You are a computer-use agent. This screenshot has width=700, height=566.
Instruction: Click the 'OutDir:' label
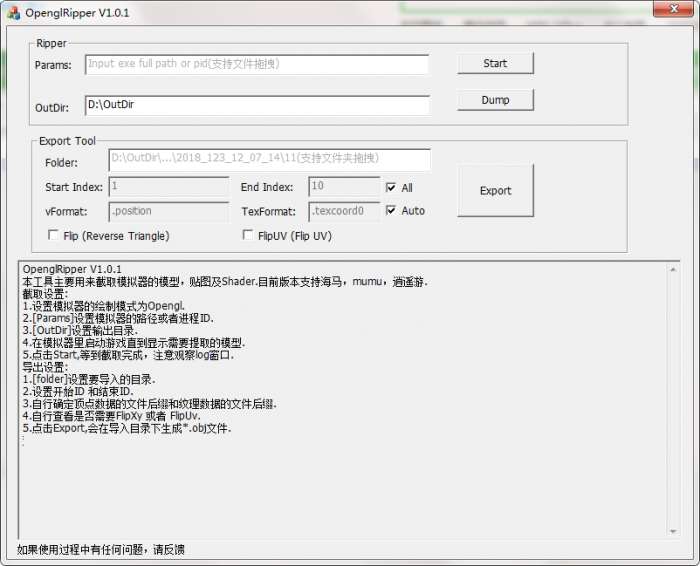pos(52,108)
